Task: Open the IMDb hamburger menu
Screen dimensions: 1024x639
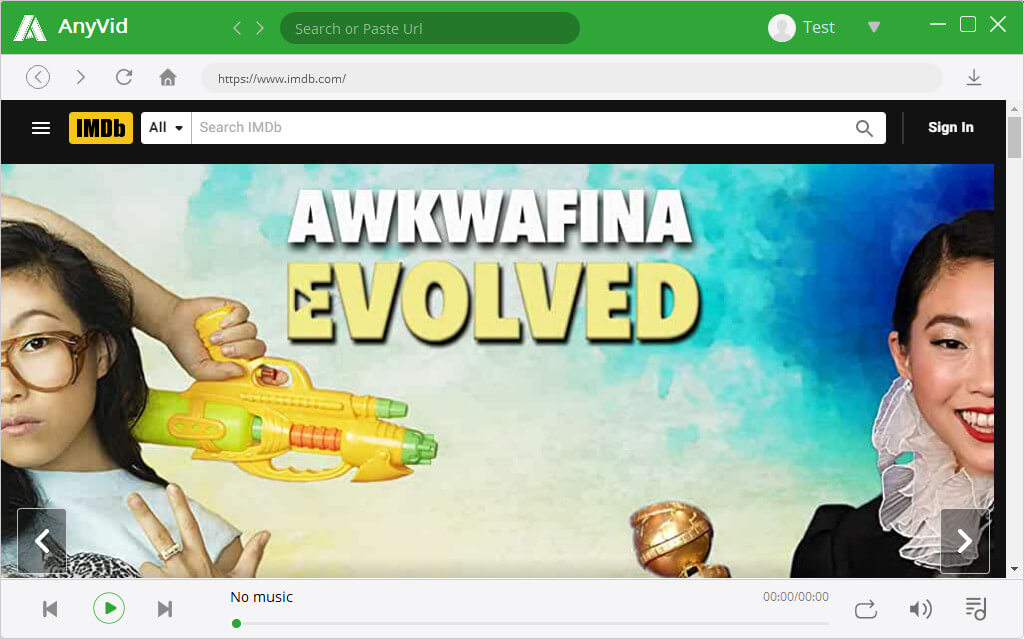Action: tap(41, 128)
